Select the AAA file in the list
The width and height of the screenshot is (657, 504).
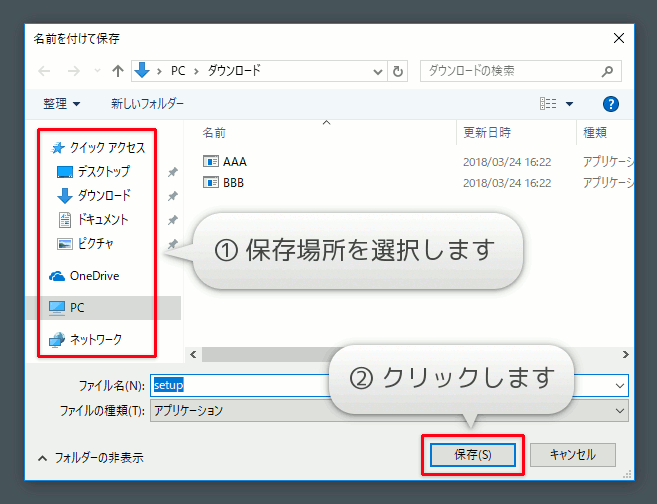click(234, 161)
